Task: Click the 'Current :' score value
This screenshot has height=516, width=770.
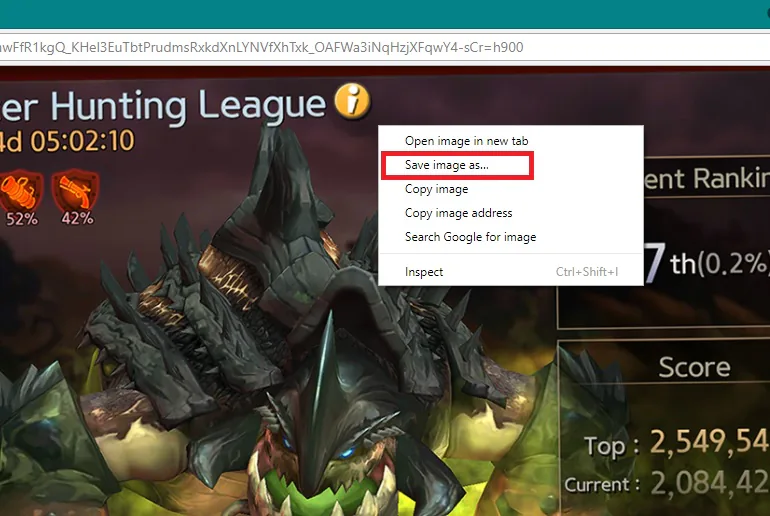Action: (x=710, y=484)
